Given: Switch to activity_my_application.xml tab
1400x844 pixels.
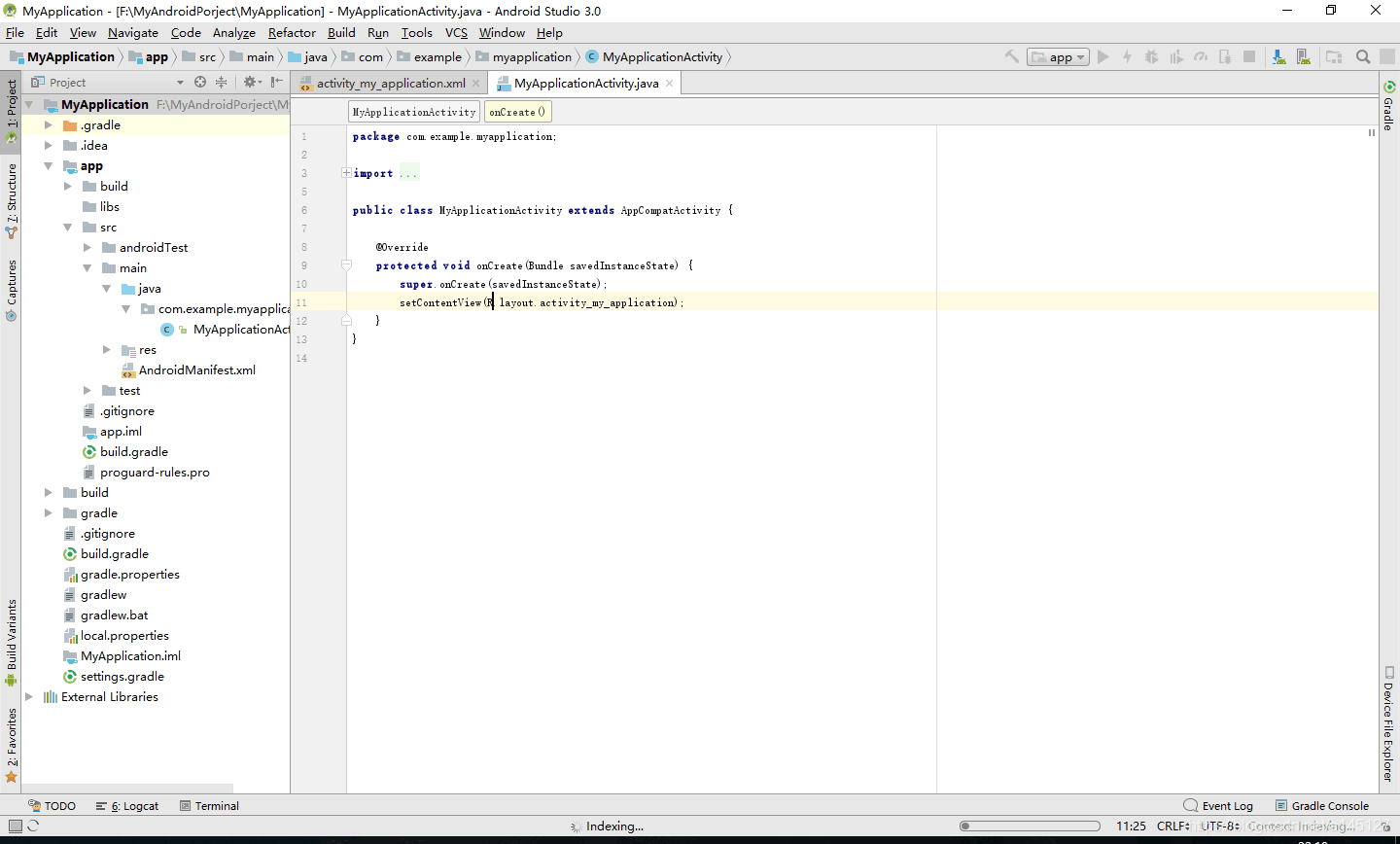Looking at the screenshot, I should tap(390, 84).
